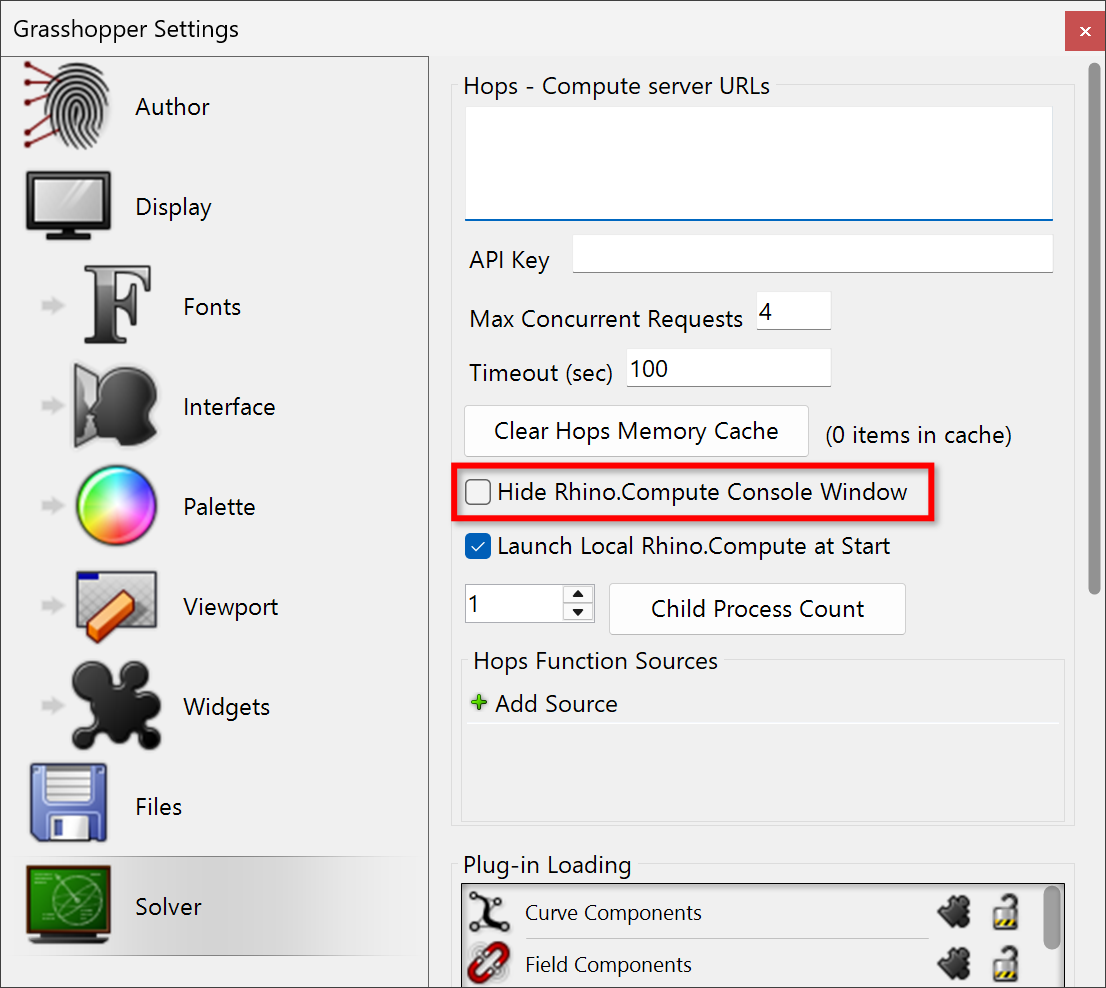1106x988 pixels.
Task: Open the Fonts settings icon
Action: pos(117,306)
